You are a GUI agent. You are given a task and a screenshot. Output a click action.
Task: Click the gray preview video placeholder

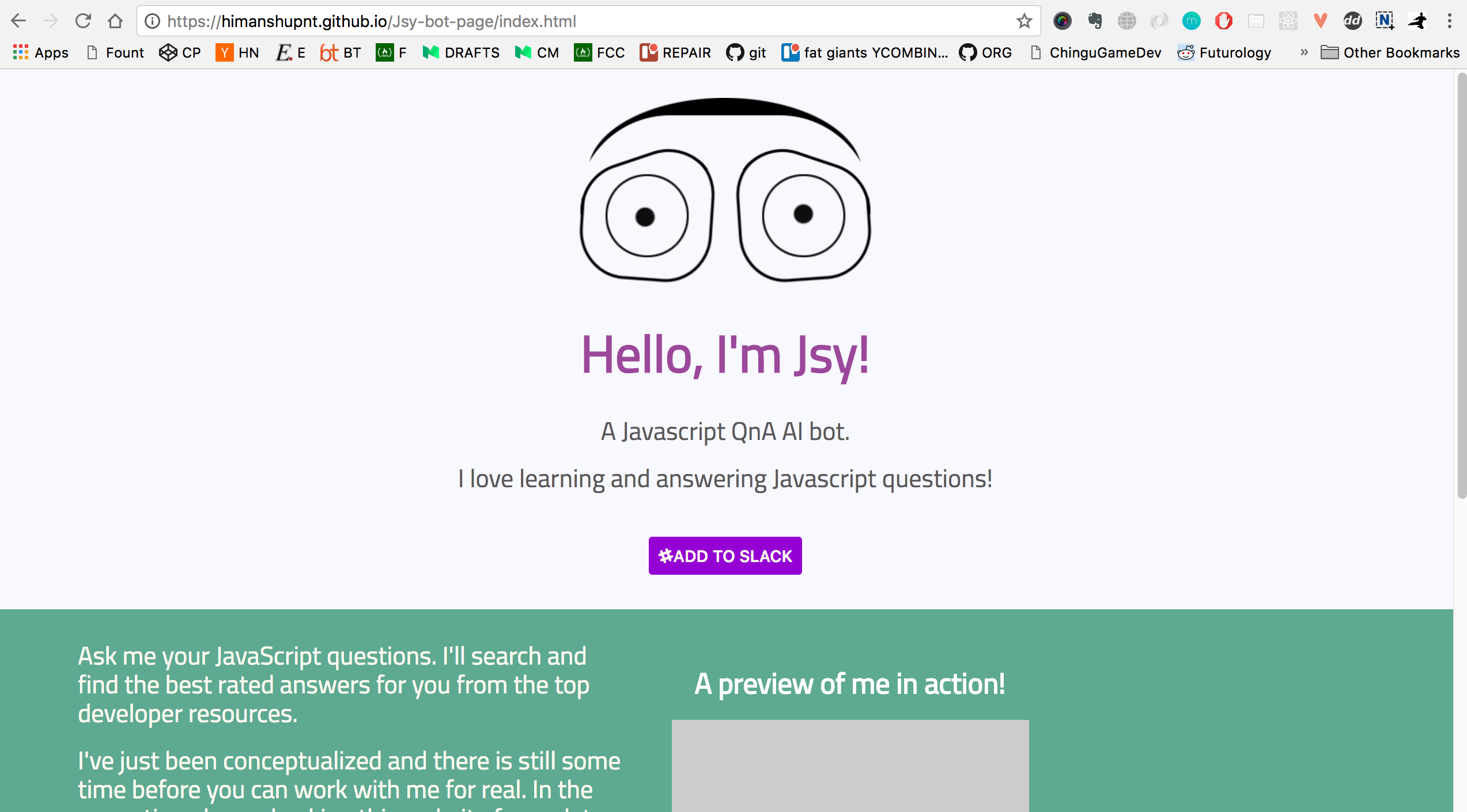click(x=850, y=766)
